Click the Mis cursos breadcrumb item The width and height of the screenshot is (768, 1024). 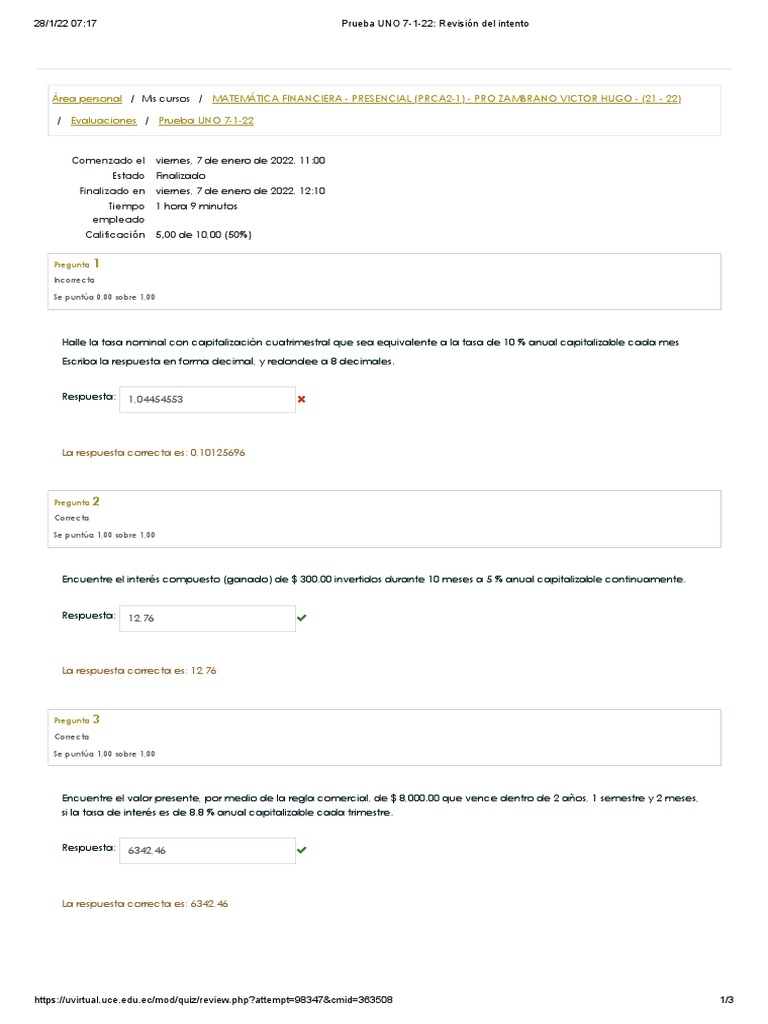click(164, 99)
